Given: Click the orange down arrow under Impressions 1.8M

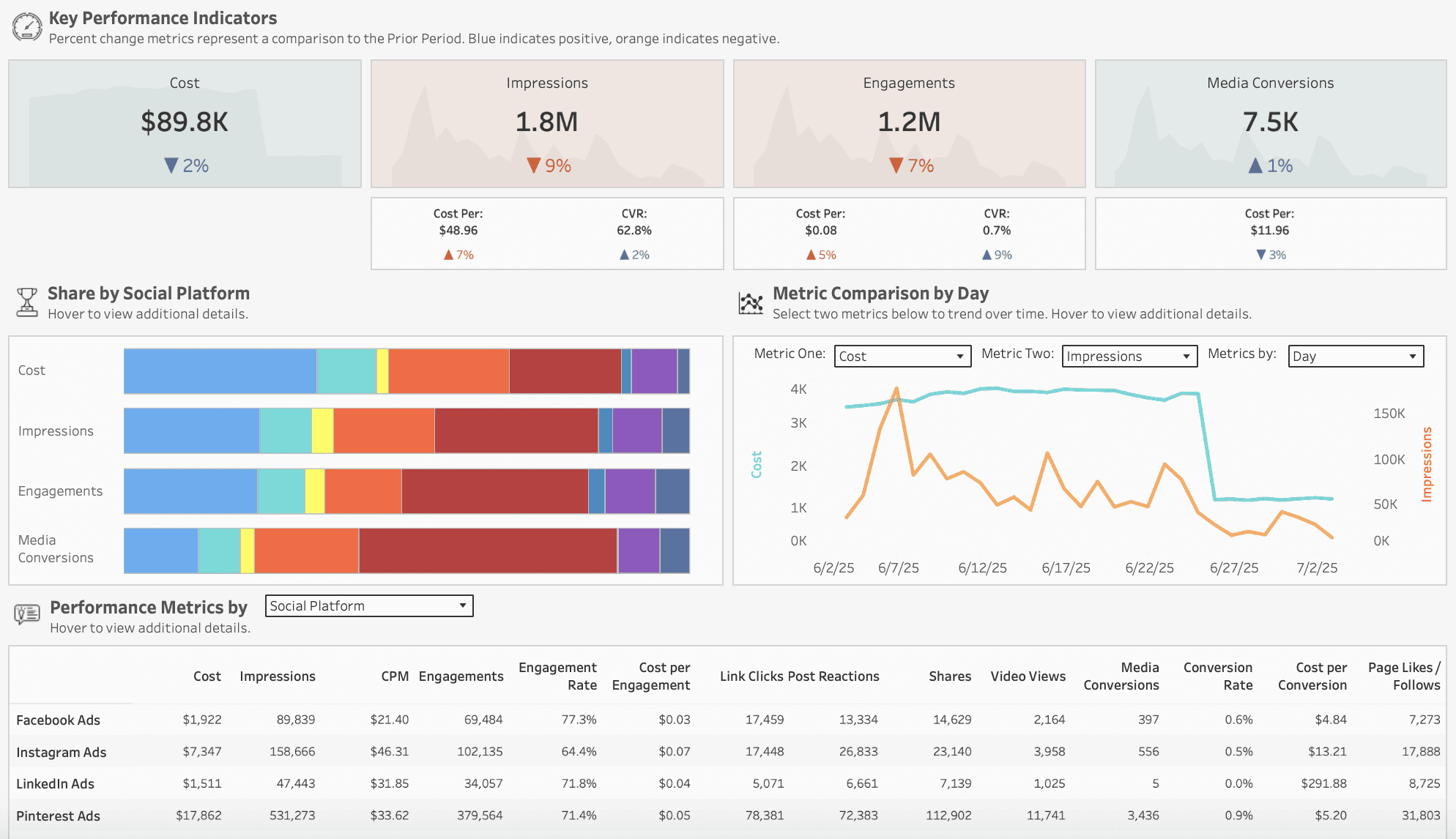Looking at the screenshot, I should point(534,165).
